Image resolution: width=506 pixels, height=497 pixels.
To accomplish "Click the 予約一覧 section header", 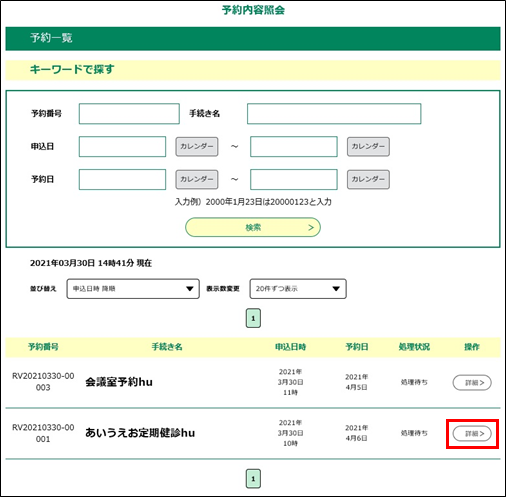I will tap(253, 39).
